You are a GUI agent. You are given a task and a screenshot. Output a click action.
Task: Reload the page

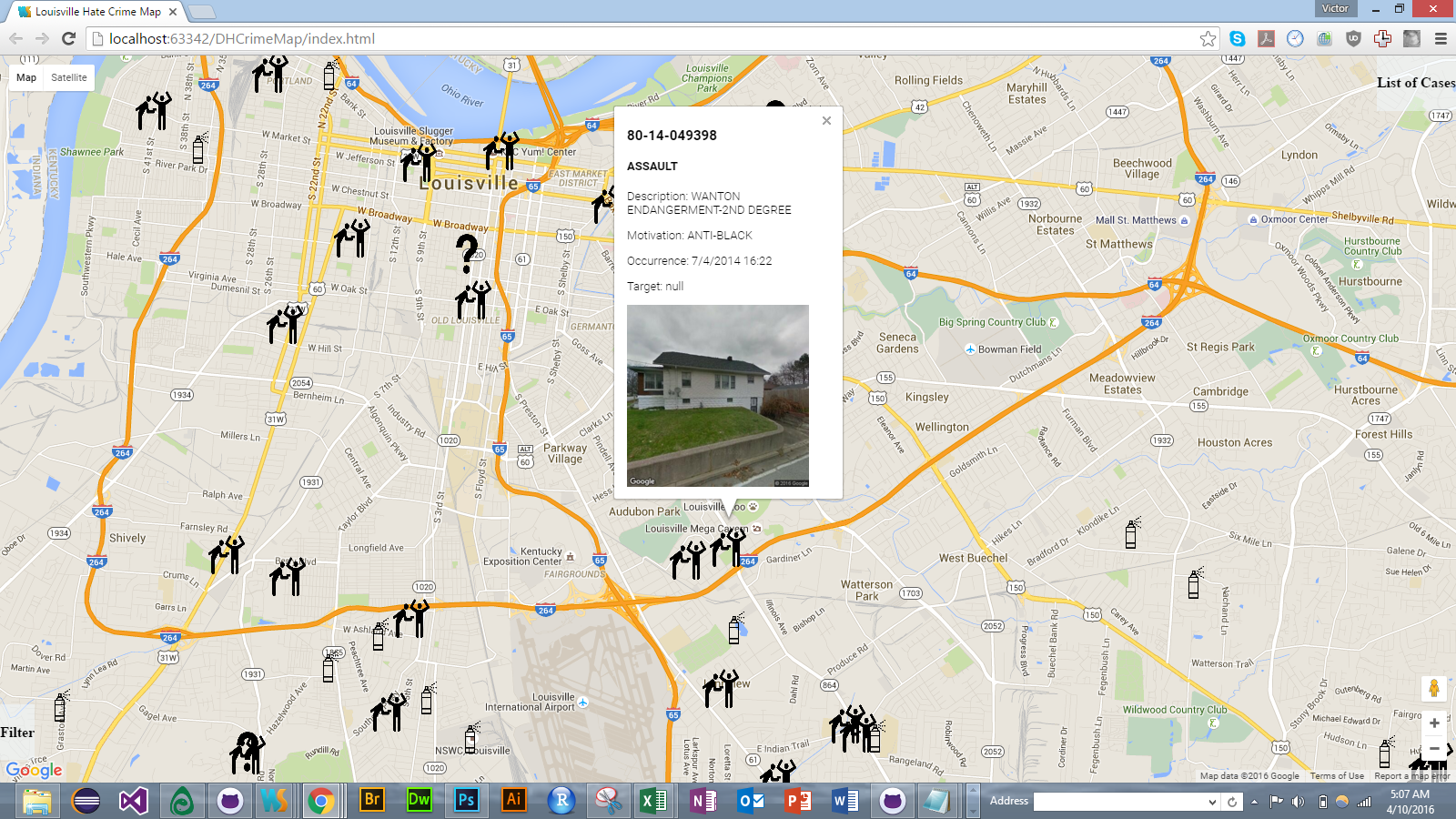68,38
